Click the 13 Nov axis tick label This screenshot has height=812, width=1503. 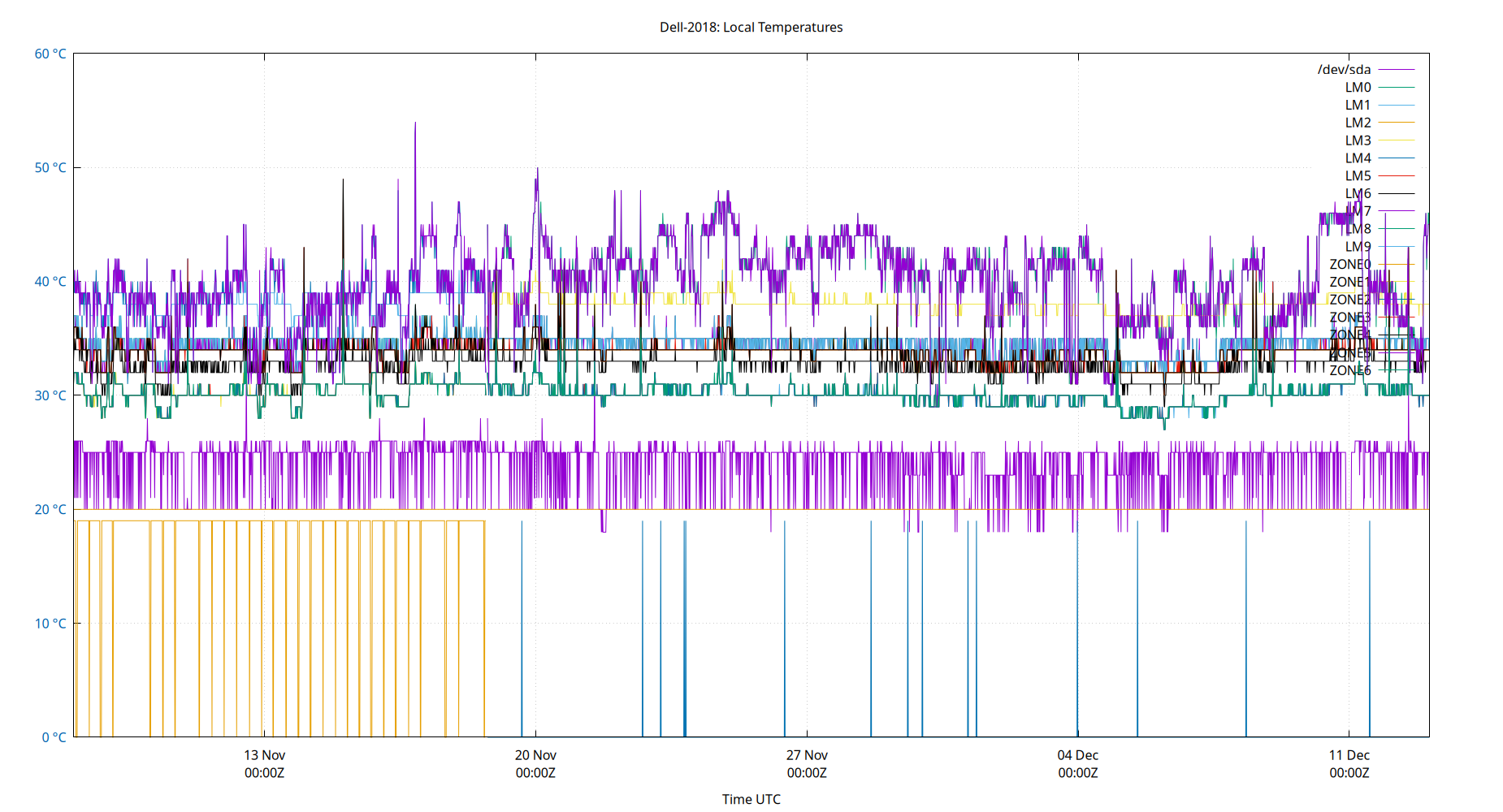point(265,754)
